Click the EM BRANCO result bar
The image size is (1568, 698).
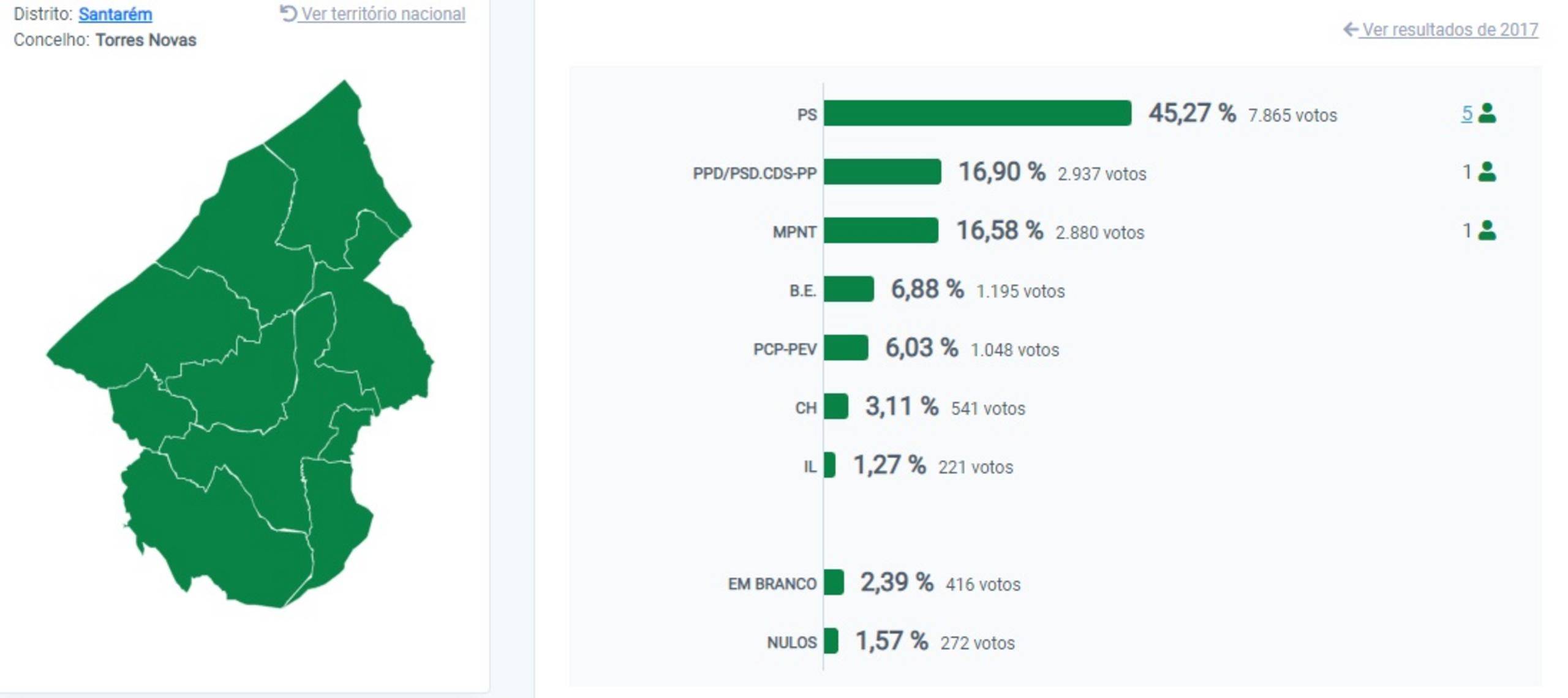834,582
